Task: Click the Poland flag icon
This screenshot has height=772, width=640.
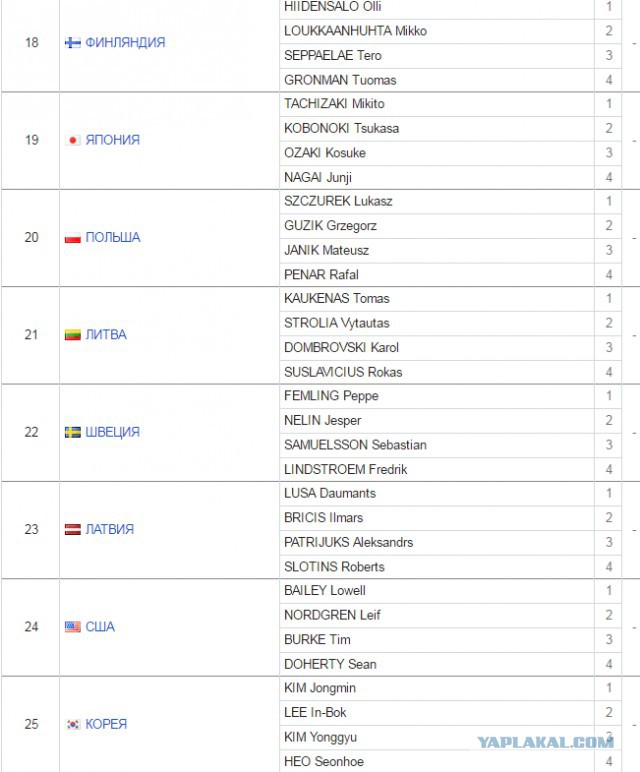Action: [73, 238]
